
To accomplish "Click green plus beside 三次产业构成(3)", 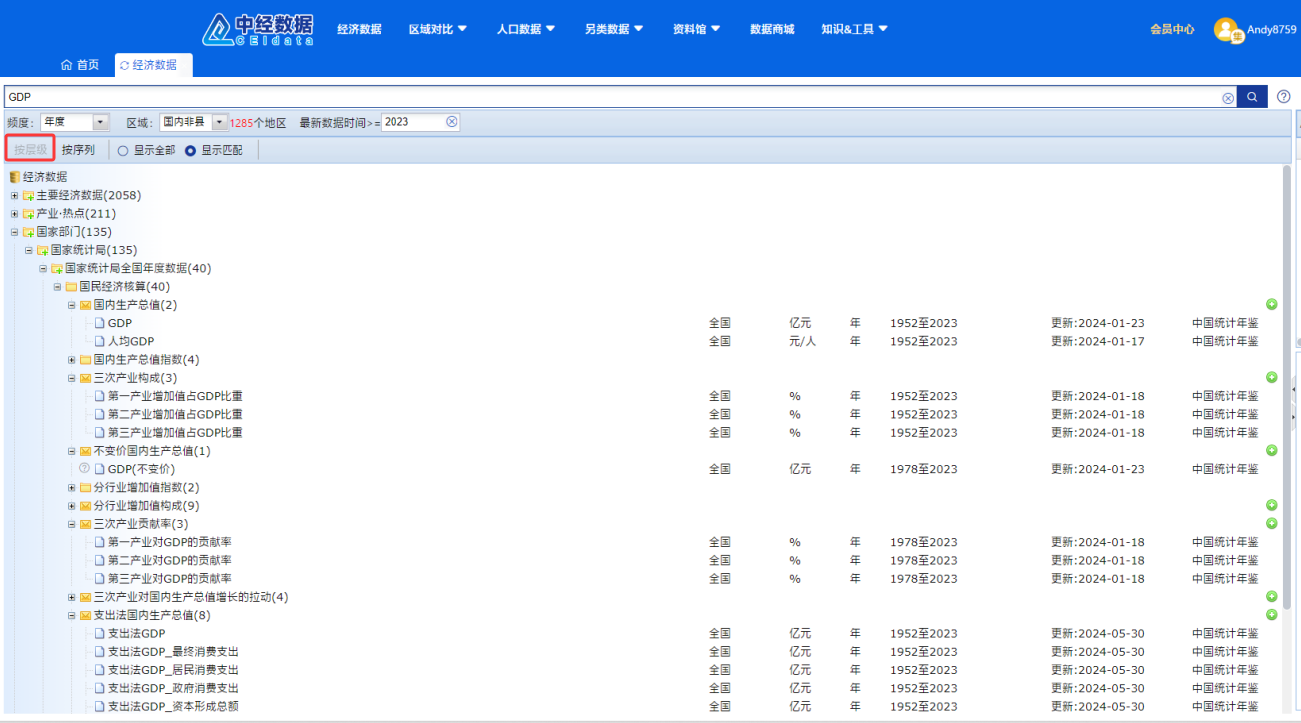I will [x=1271, y=377].
